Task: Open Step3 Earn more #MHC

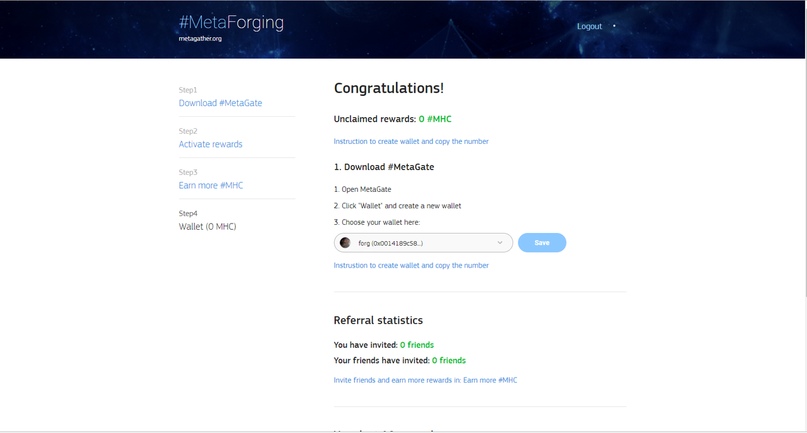Action: (210, 185)
